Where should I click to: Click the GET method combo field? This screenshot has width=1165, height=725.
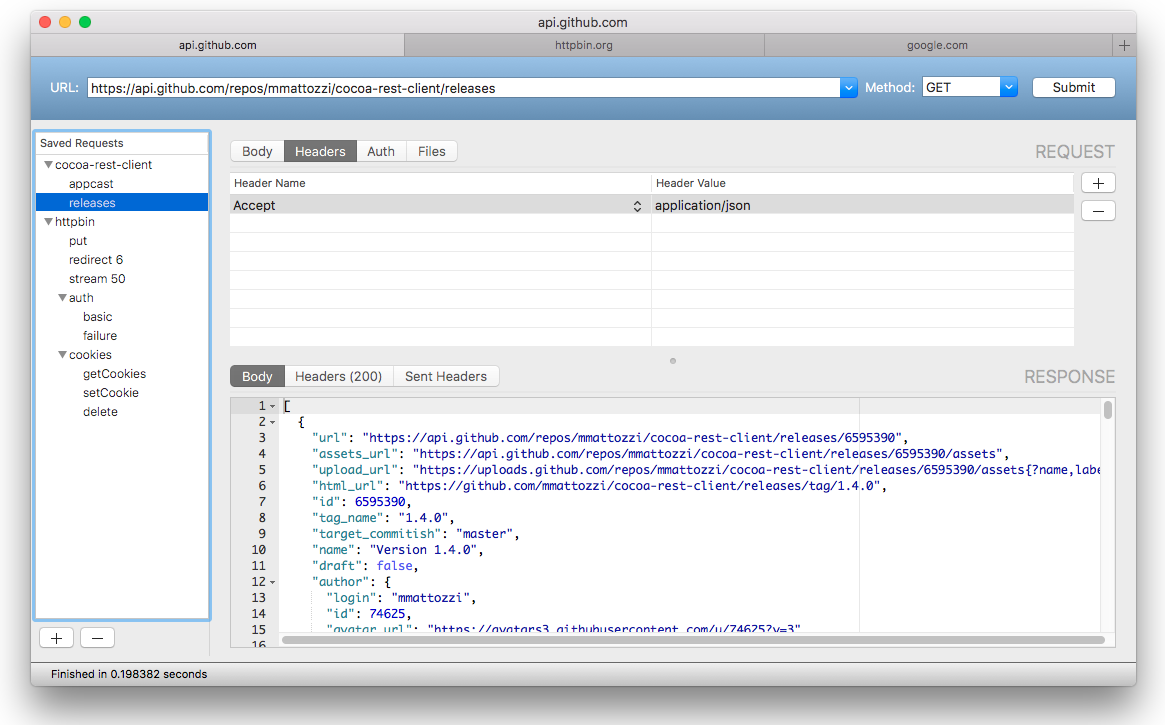pos(961,88)
